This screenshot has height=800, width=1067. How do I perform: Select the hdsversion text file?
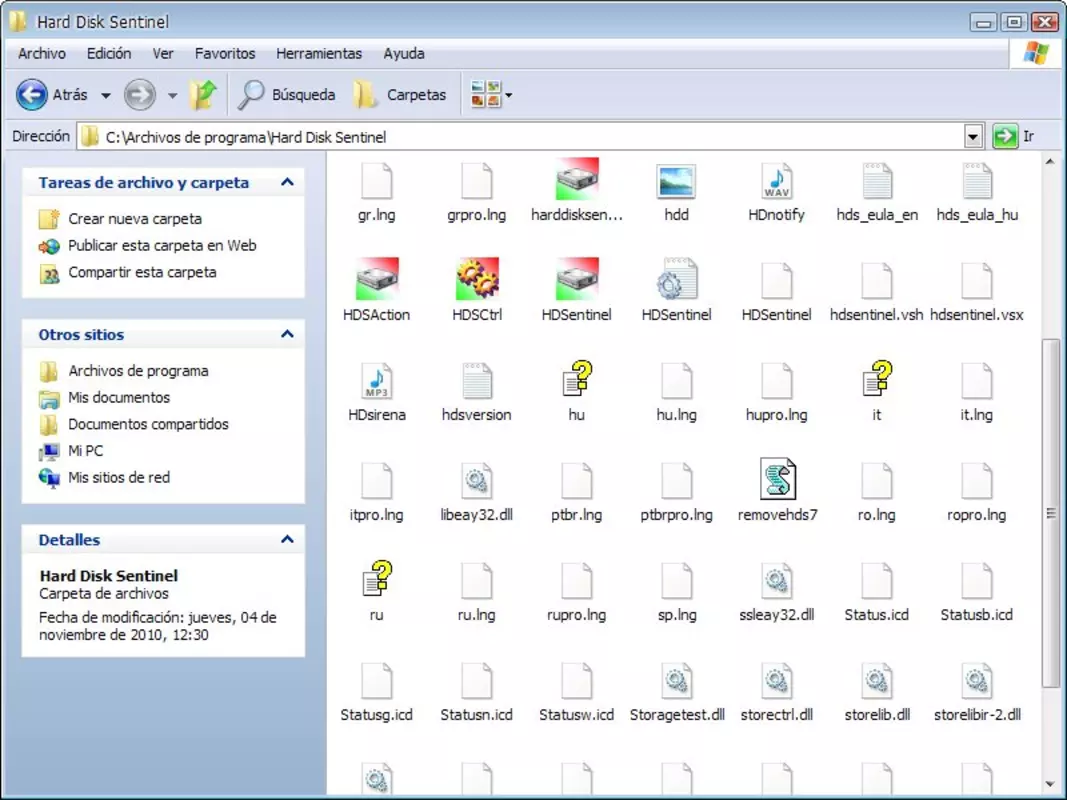coord(476,380)
